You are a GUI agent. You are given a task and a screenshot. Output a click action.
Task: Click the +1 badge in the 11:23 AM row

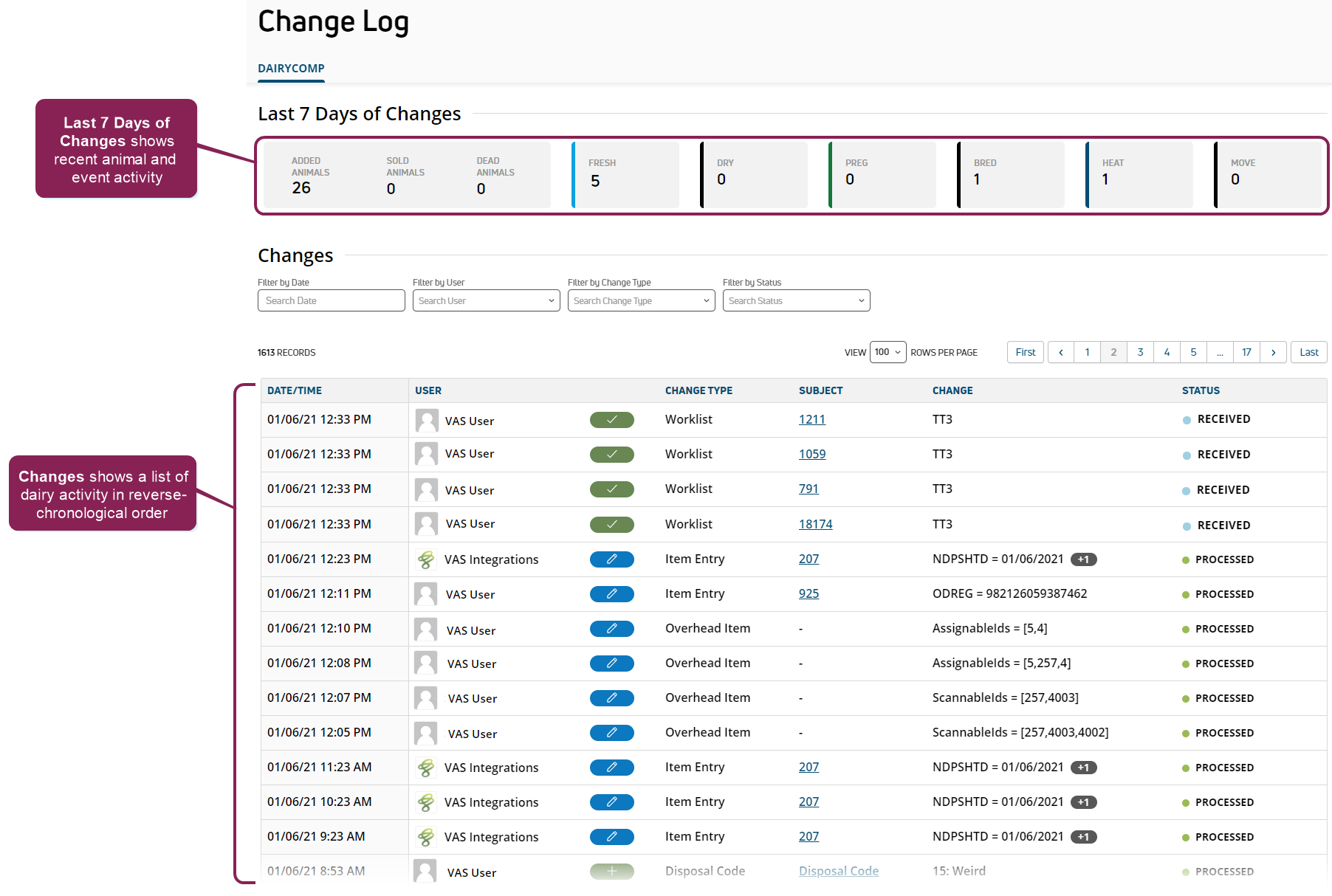click(x=1083, y=768)
